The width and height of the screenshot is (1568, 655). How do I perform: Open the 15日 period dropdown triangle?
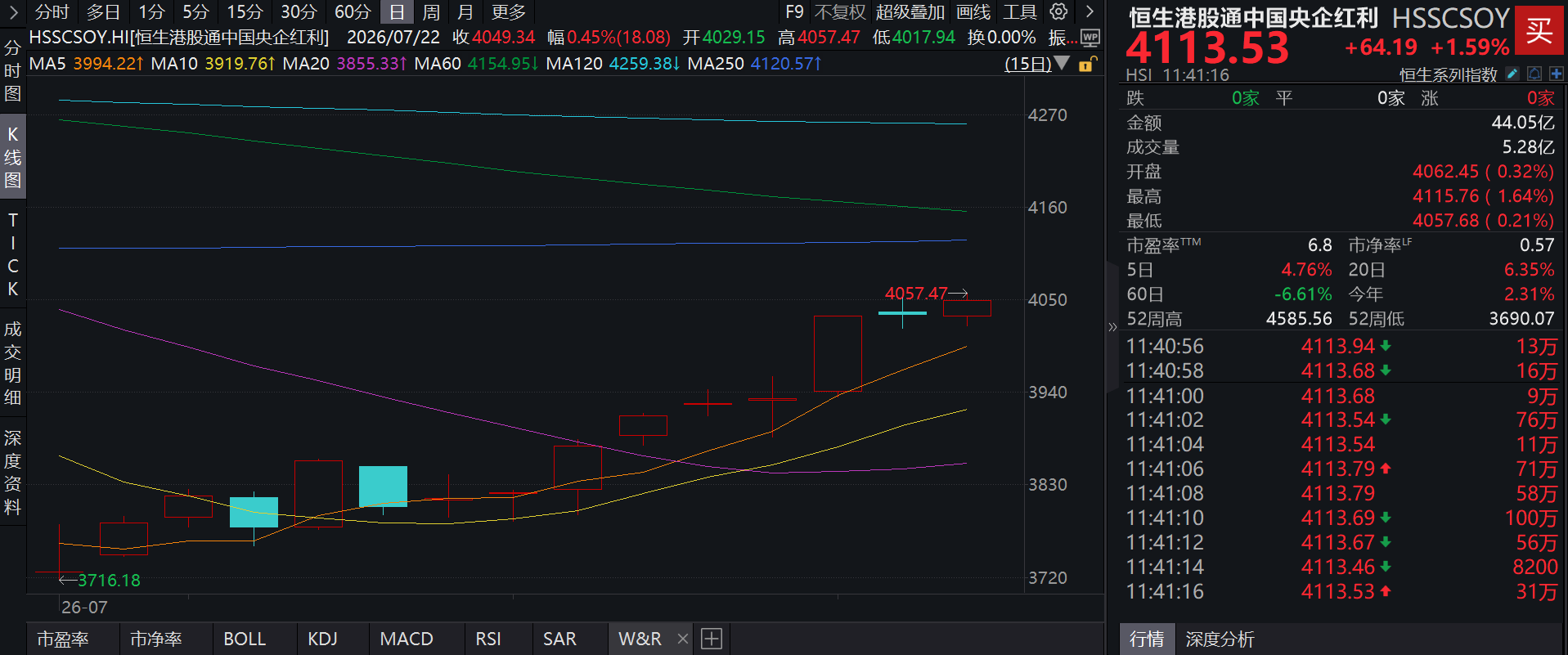(1062, 63)
